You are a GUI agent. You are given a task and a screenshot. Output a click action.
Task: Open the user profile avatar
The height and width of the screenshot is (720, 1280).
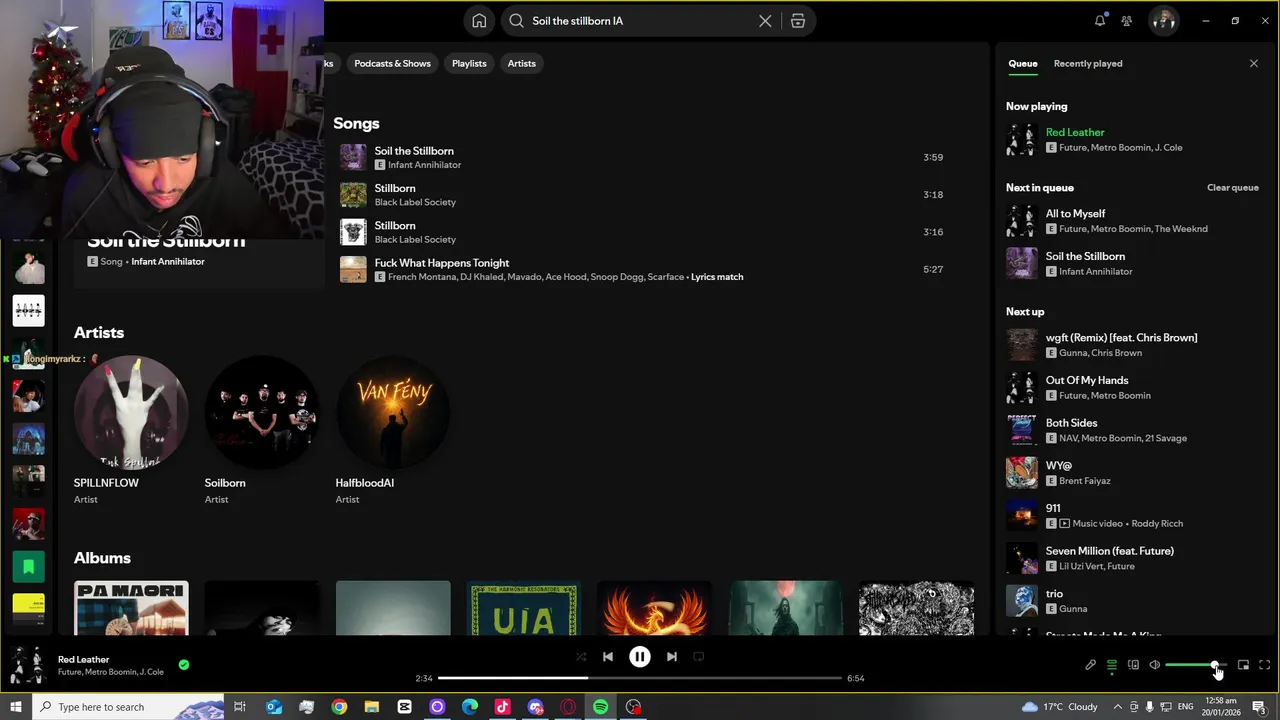tap(1163, 21)
